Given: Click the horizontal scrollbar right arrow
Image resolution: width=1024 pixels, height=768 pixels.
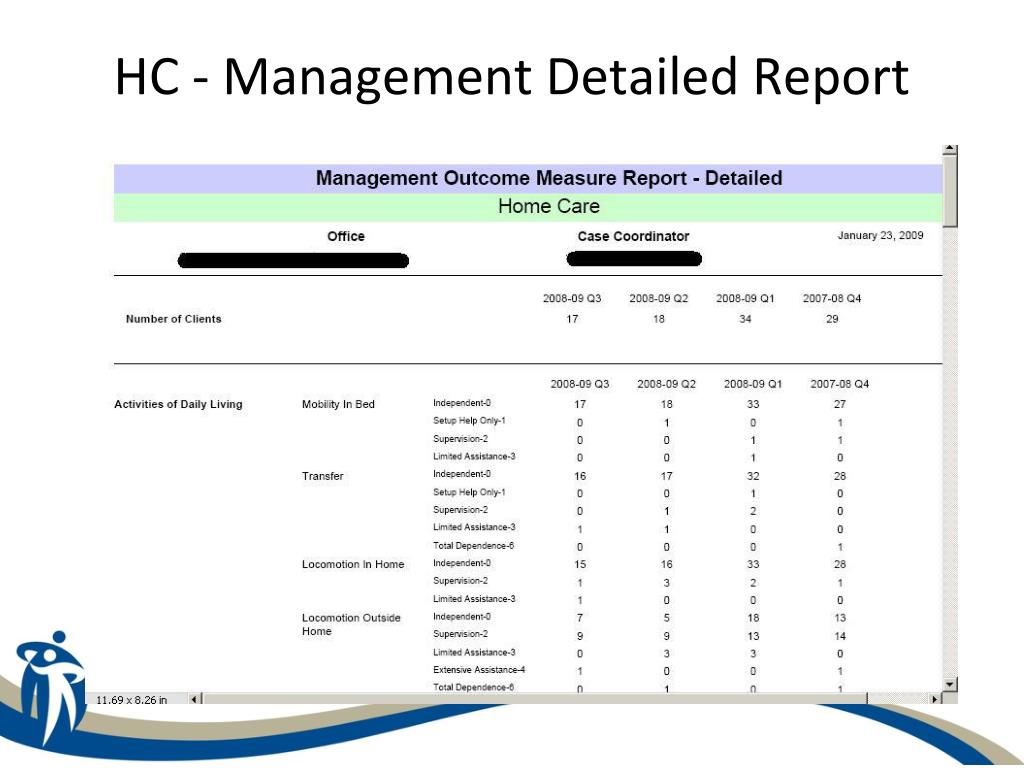Looking at the screenshot, I should point(935,699).
